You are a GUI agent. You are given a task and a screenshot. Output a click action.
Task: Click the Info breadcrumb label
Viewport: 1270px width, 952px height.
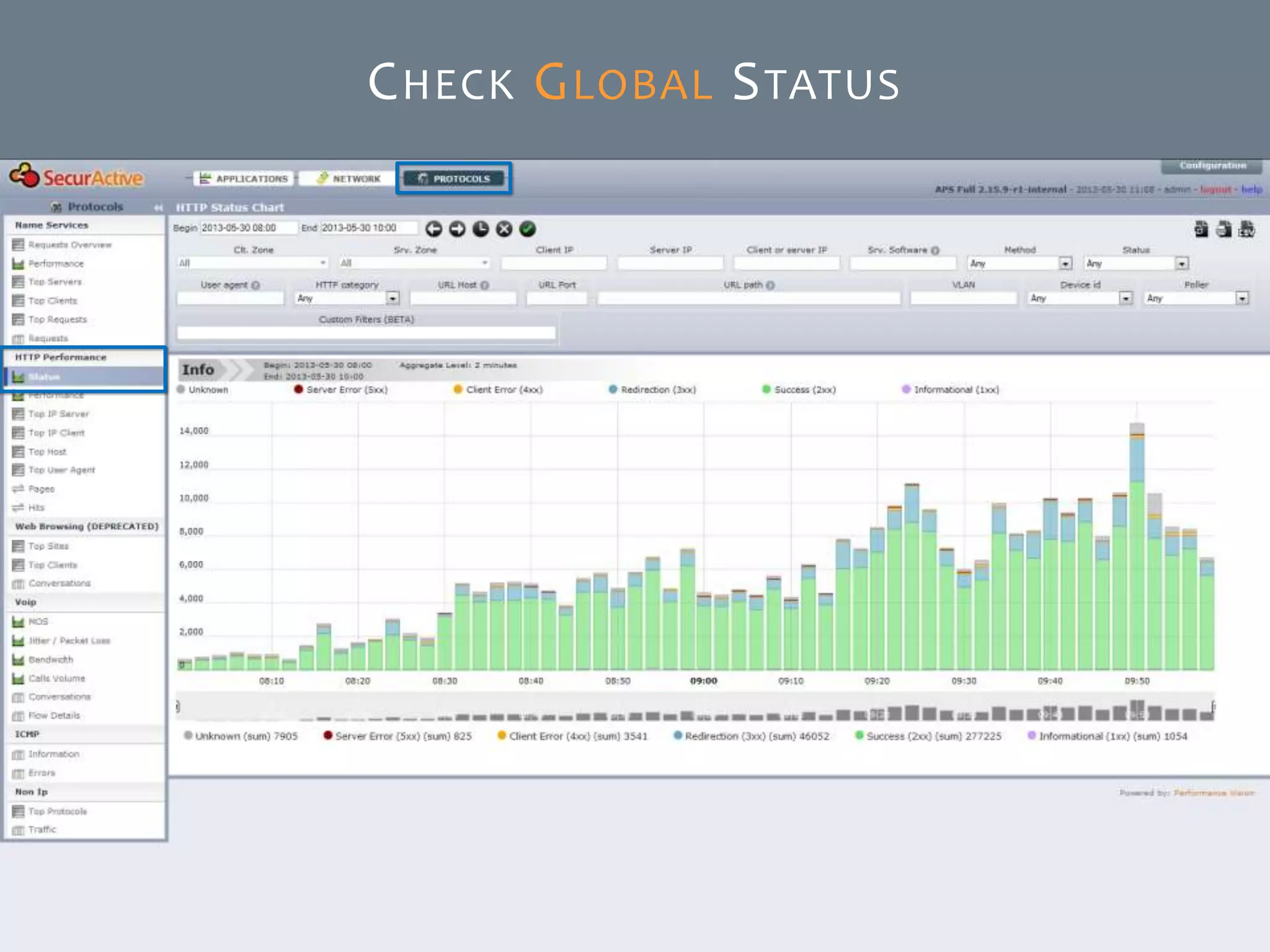tap(198, 369)
